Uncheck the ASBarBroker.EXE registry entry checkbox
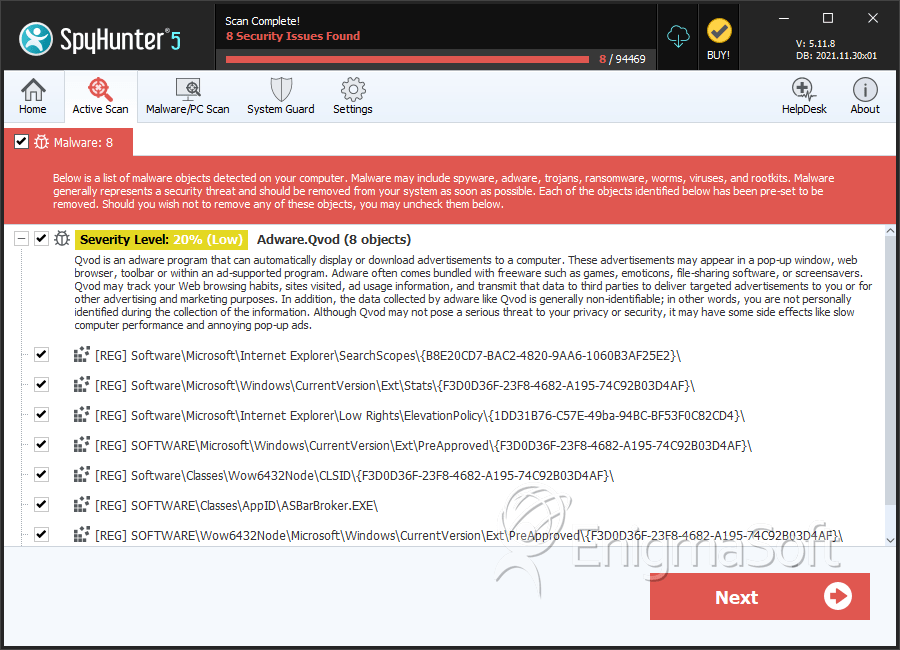Image resolution: width=900 pixels, height=650 pixels. coord(41,505)
